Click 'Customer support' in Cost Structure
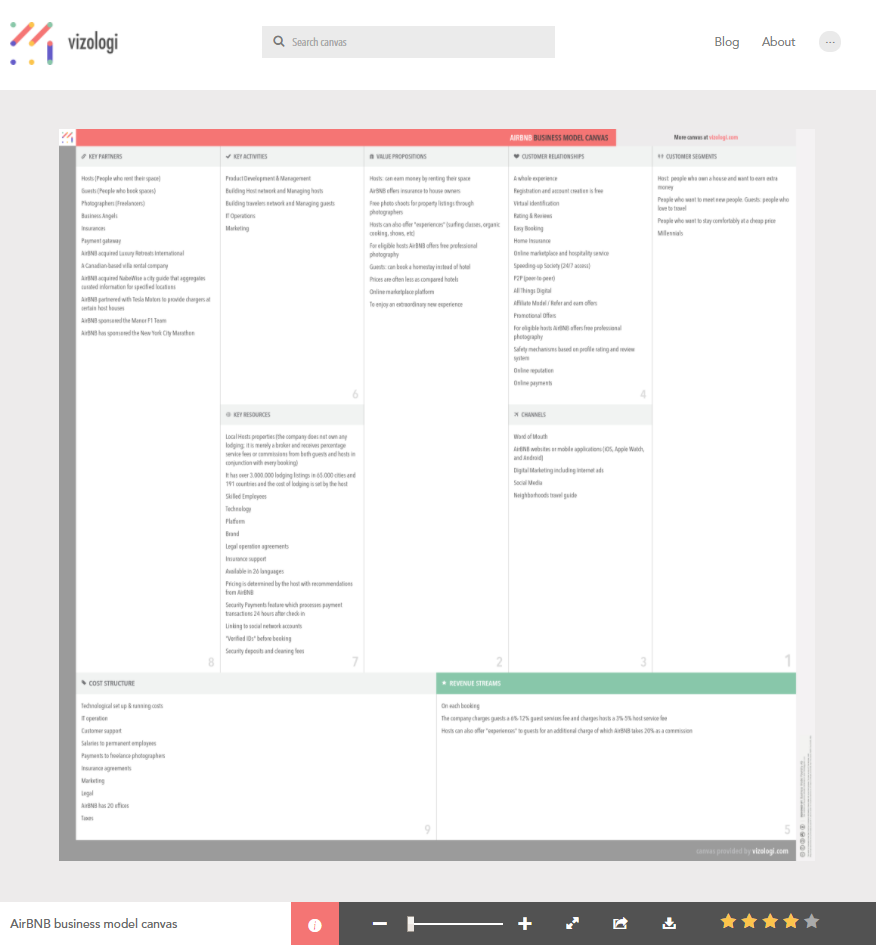 coord(101,731)
